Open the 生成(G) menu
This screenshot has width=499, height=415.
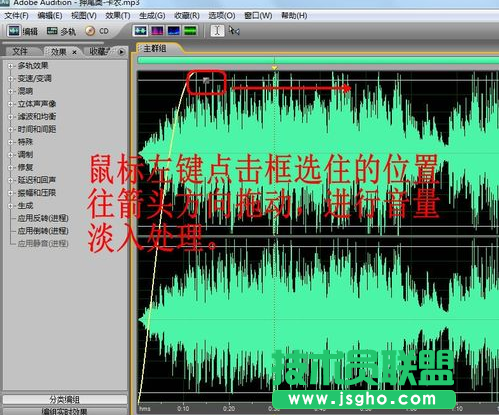[x=152, y=16]
